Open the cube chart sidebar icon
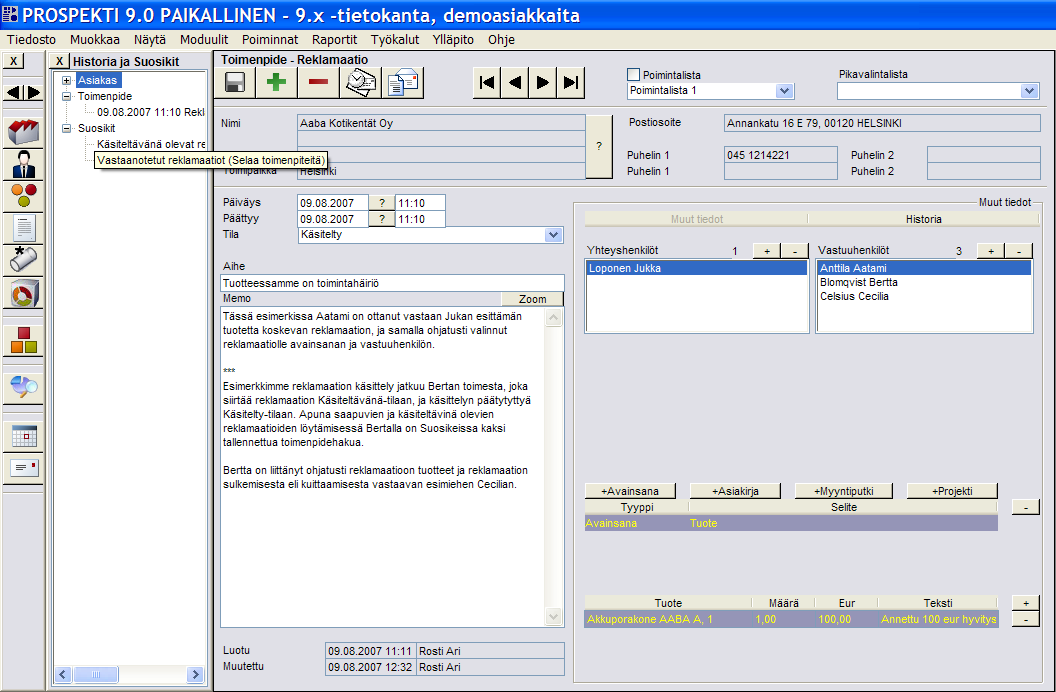Viewport: 1056px width, 692px height. 24,293
